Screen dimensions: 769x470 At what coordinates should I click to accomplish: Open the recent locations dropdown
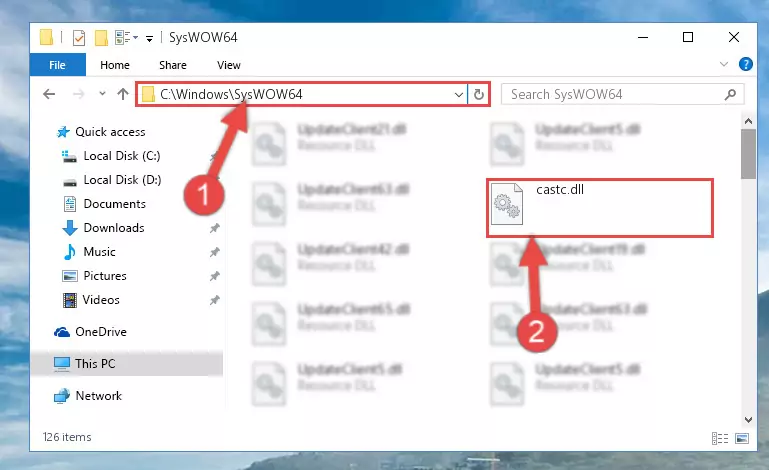(102, 93)
